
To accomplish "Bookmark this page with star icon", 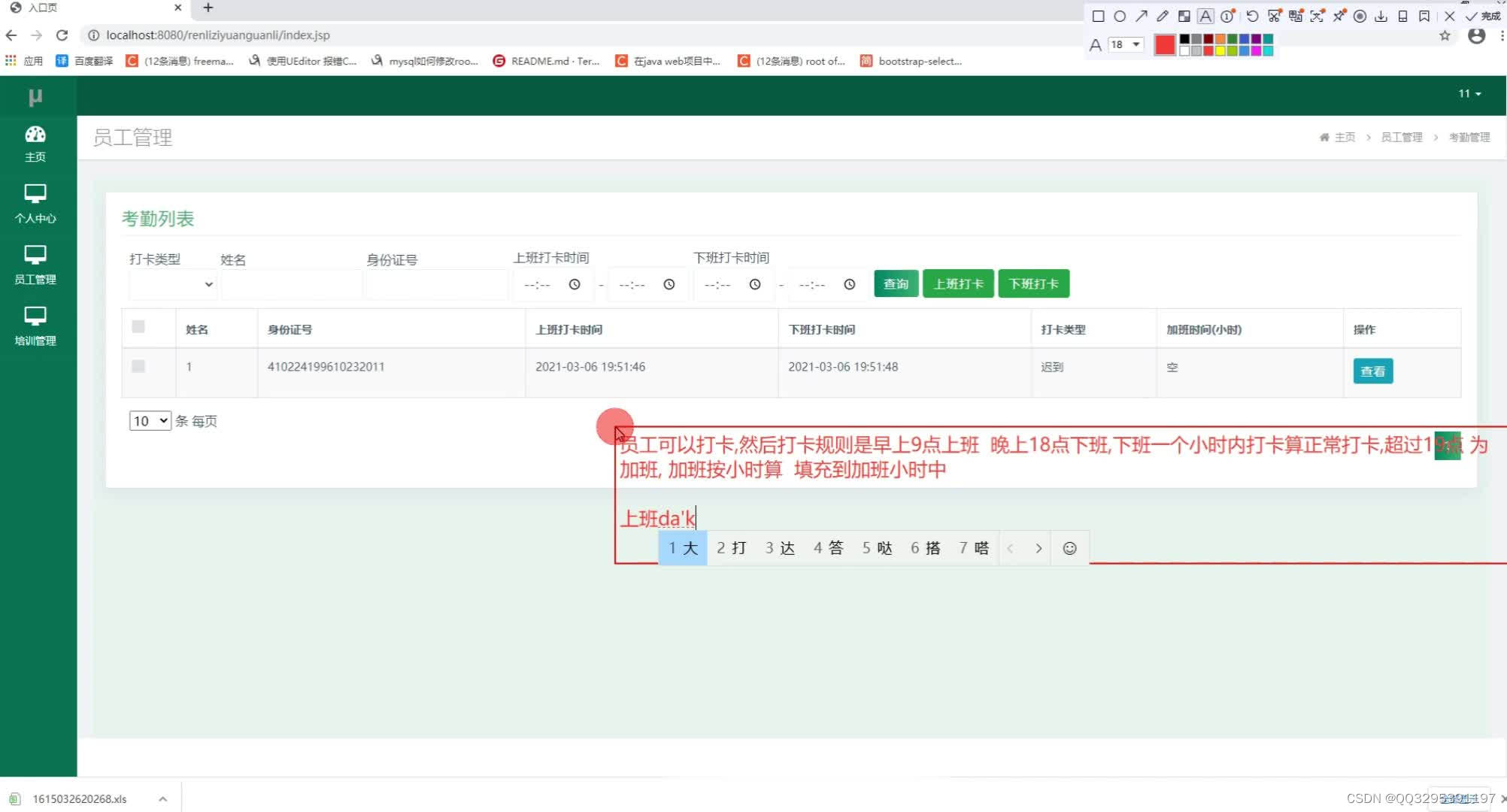I will [x=1445, y=35].
